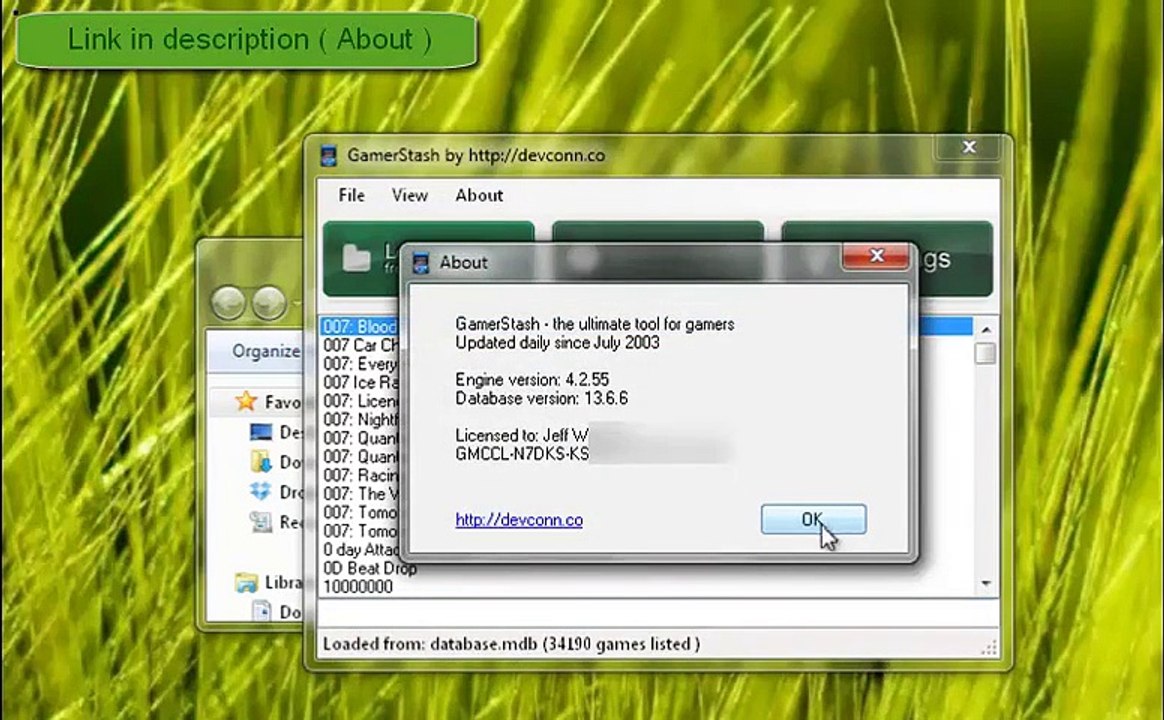Open the File menu in GamerStash
This screenshot has height=720, width=1164.
[351, 195]
